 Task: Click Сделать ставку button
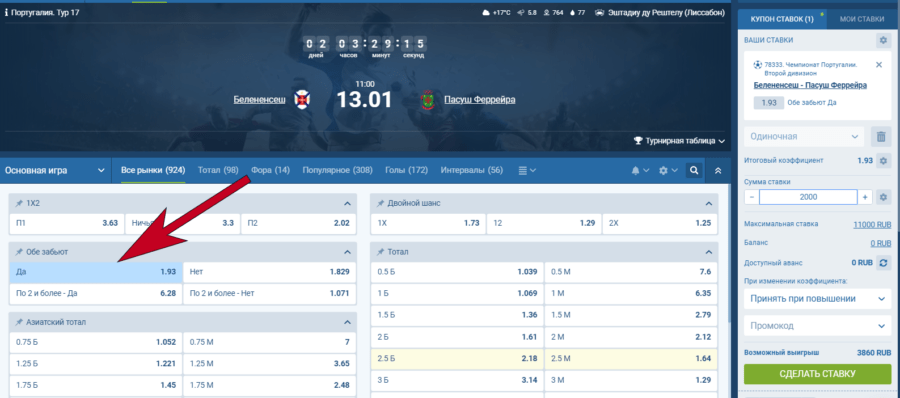(817, 374)
